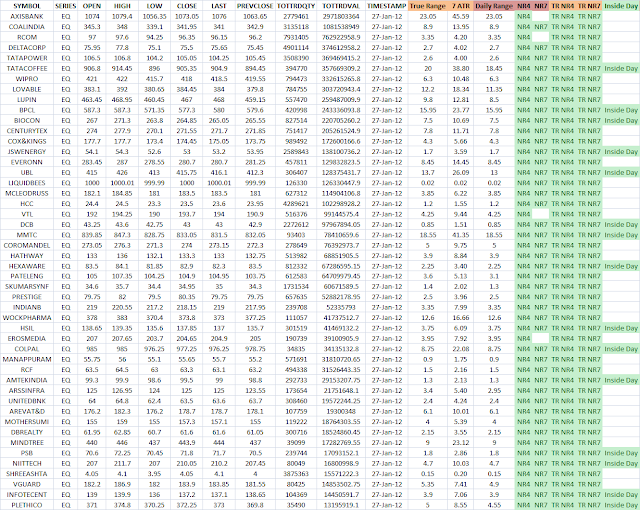Select the INFOTECENT symbol cell

27,495
